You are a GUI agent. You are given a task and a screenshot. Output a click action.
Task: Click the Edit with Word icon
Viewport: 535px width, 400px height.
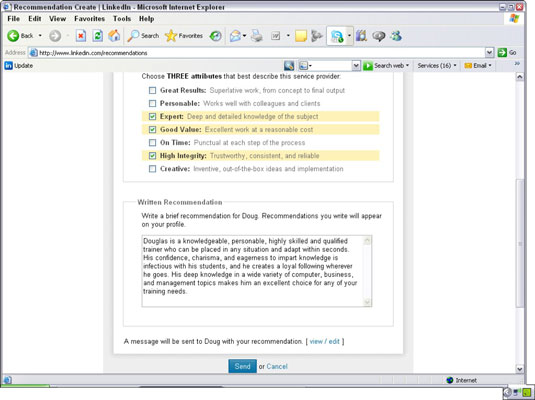click(x=275, y=35)
